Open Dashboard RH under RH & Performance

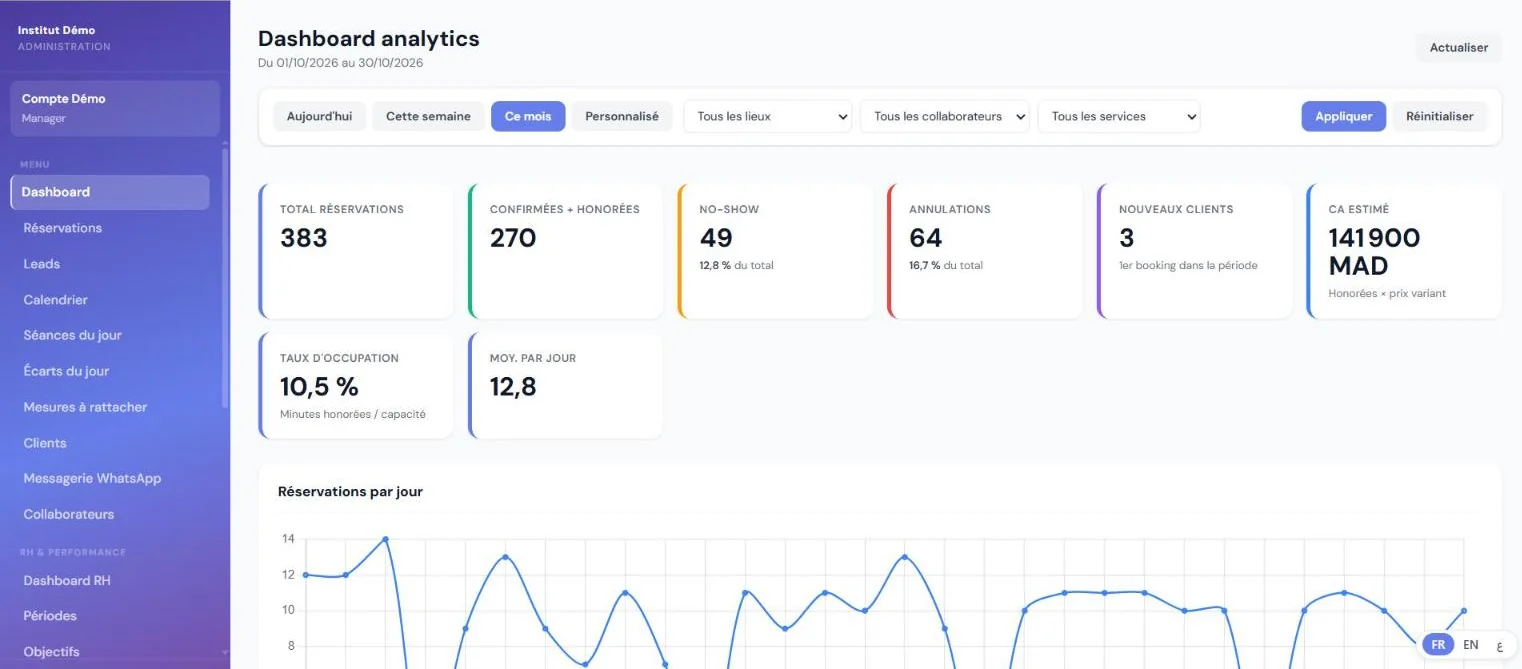pyautogui.click(x=110, y=580)
